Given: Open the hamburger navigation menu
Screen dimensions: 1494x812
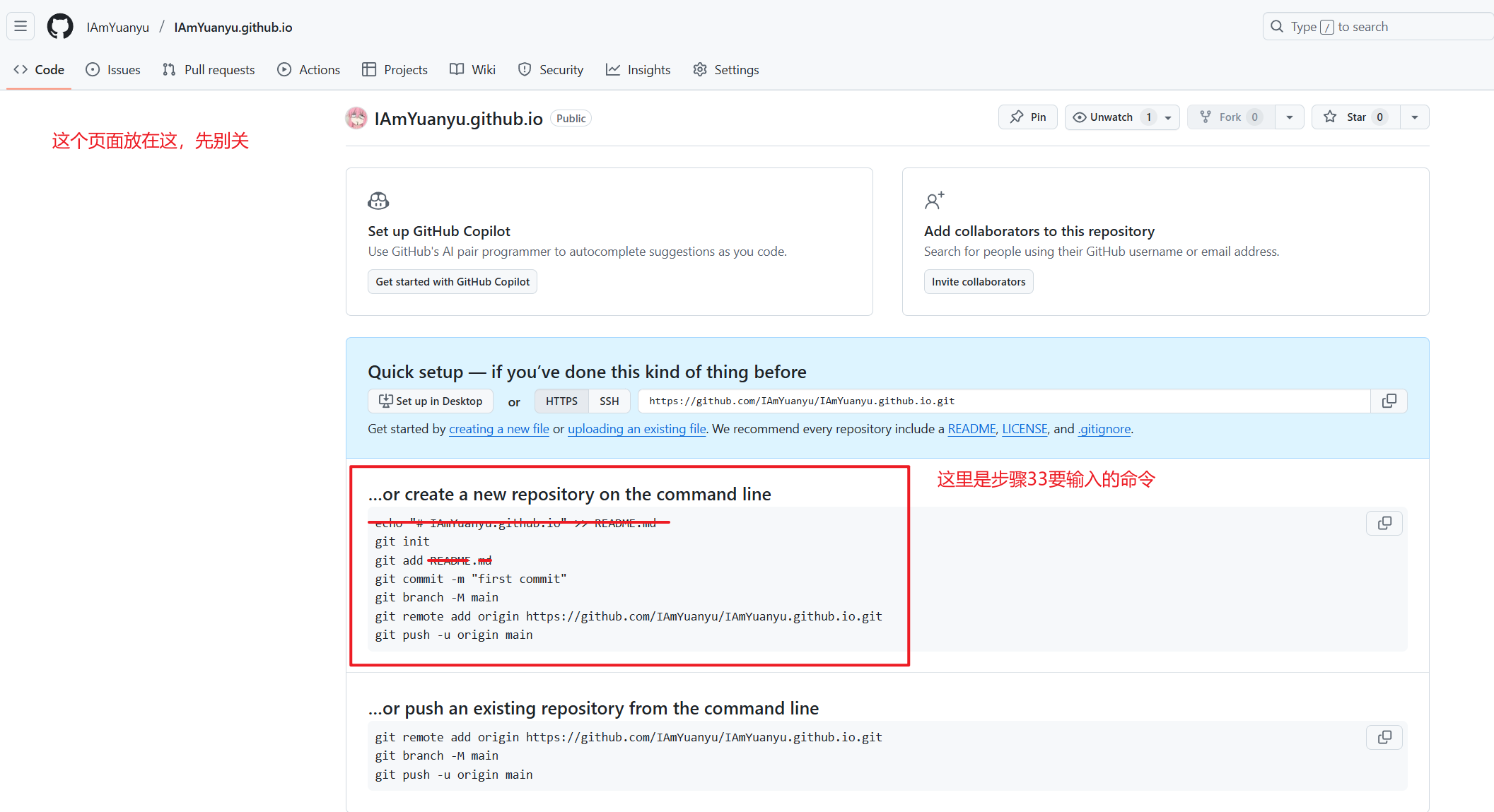Looking at the screenshot, I should point(21,27).
